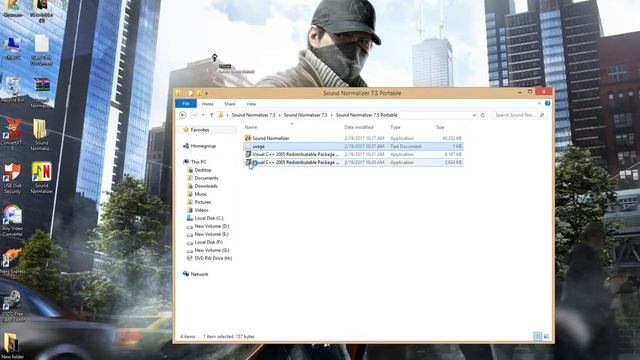
Task: Open Music in the navigation pane
Action: pos(200,194)
